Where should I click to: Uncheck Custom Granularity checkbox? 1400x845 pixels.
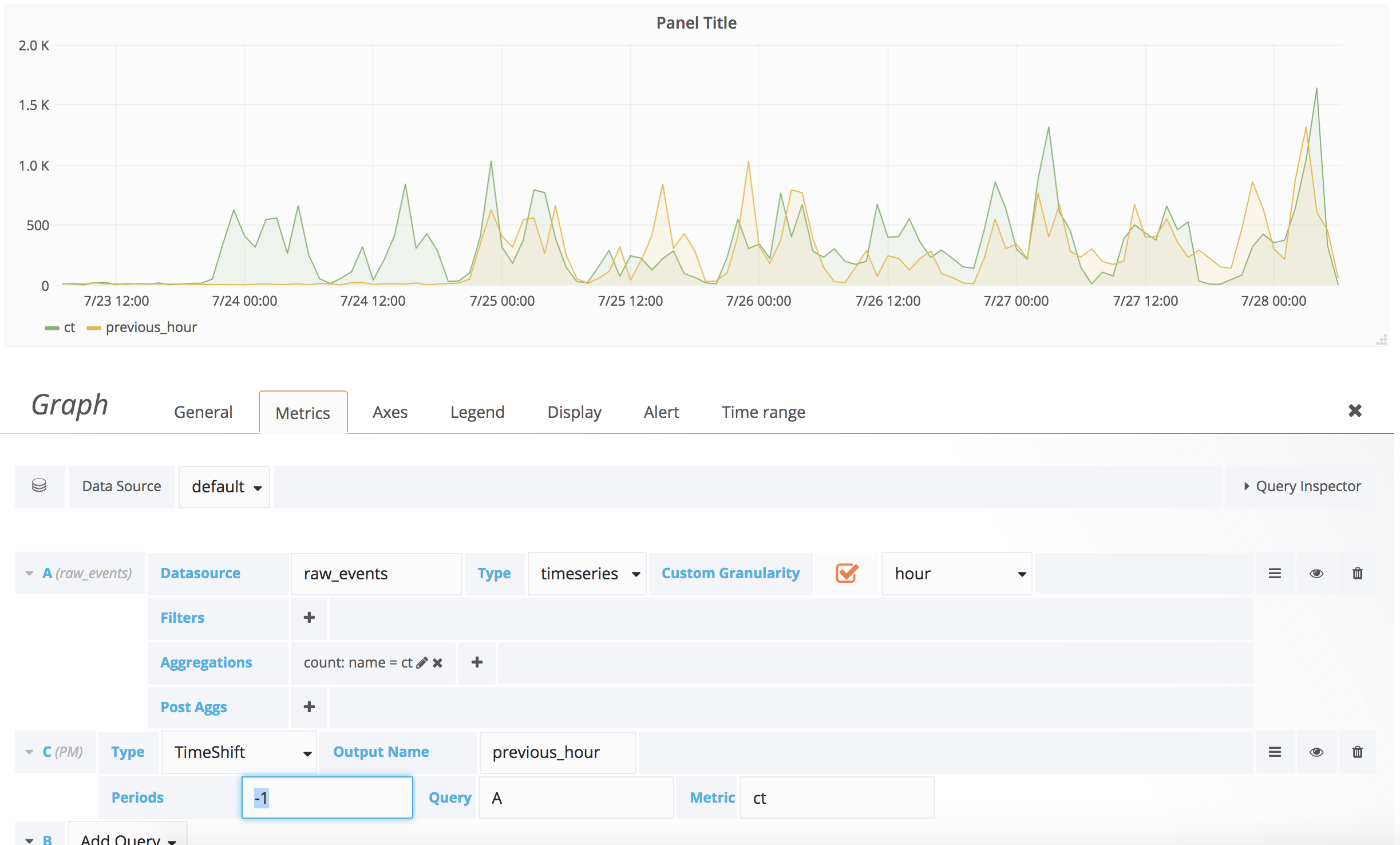(847, 573)
